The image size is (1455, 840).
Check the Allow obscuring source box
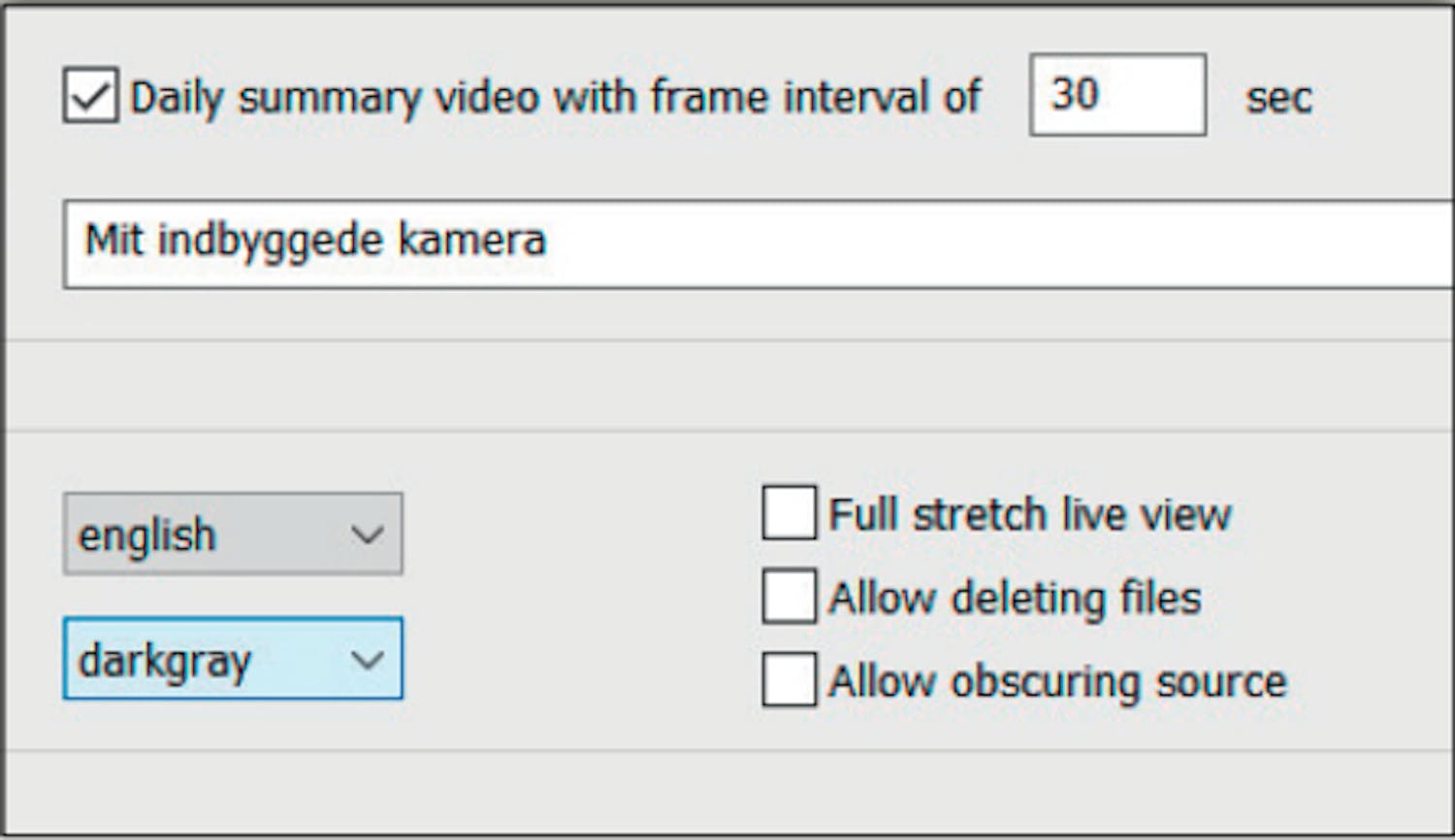(789, 680)
